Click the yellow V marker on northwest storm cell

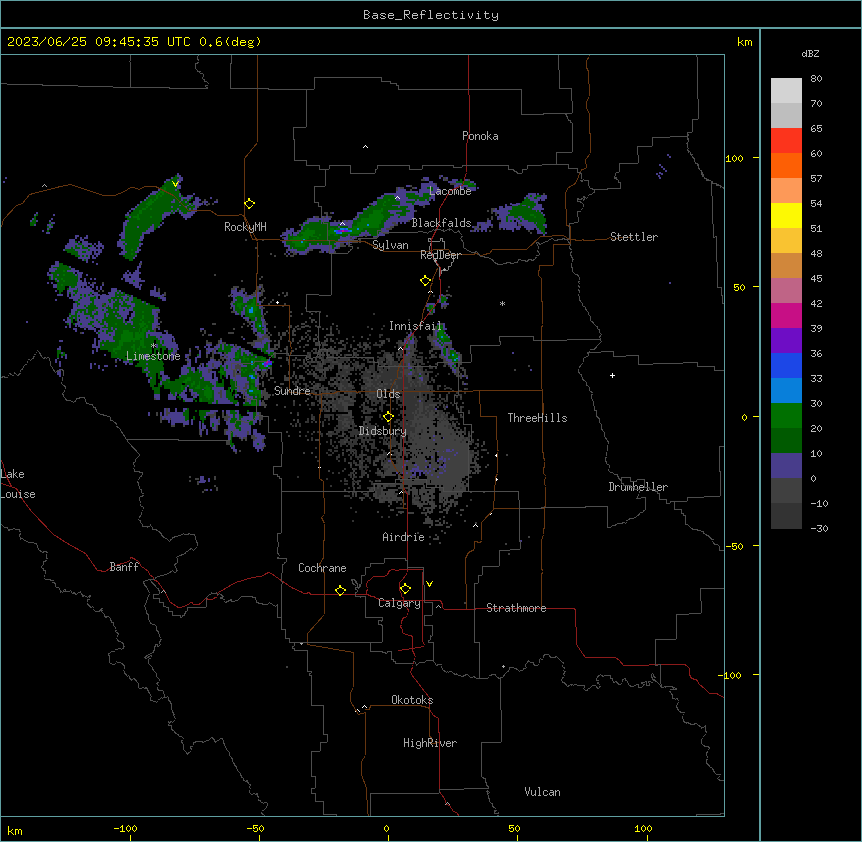coord(175,184)
